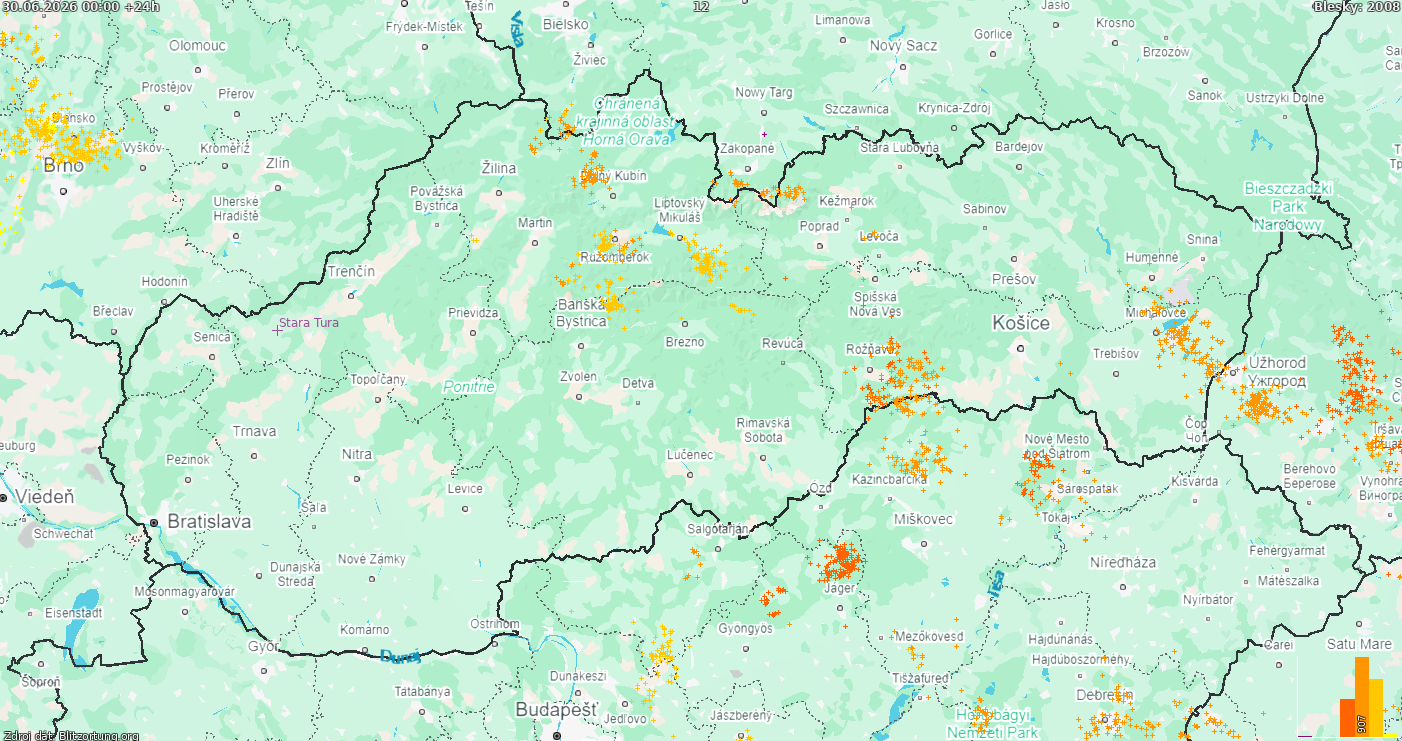Click the Prievidza town label

coord(473,313)
